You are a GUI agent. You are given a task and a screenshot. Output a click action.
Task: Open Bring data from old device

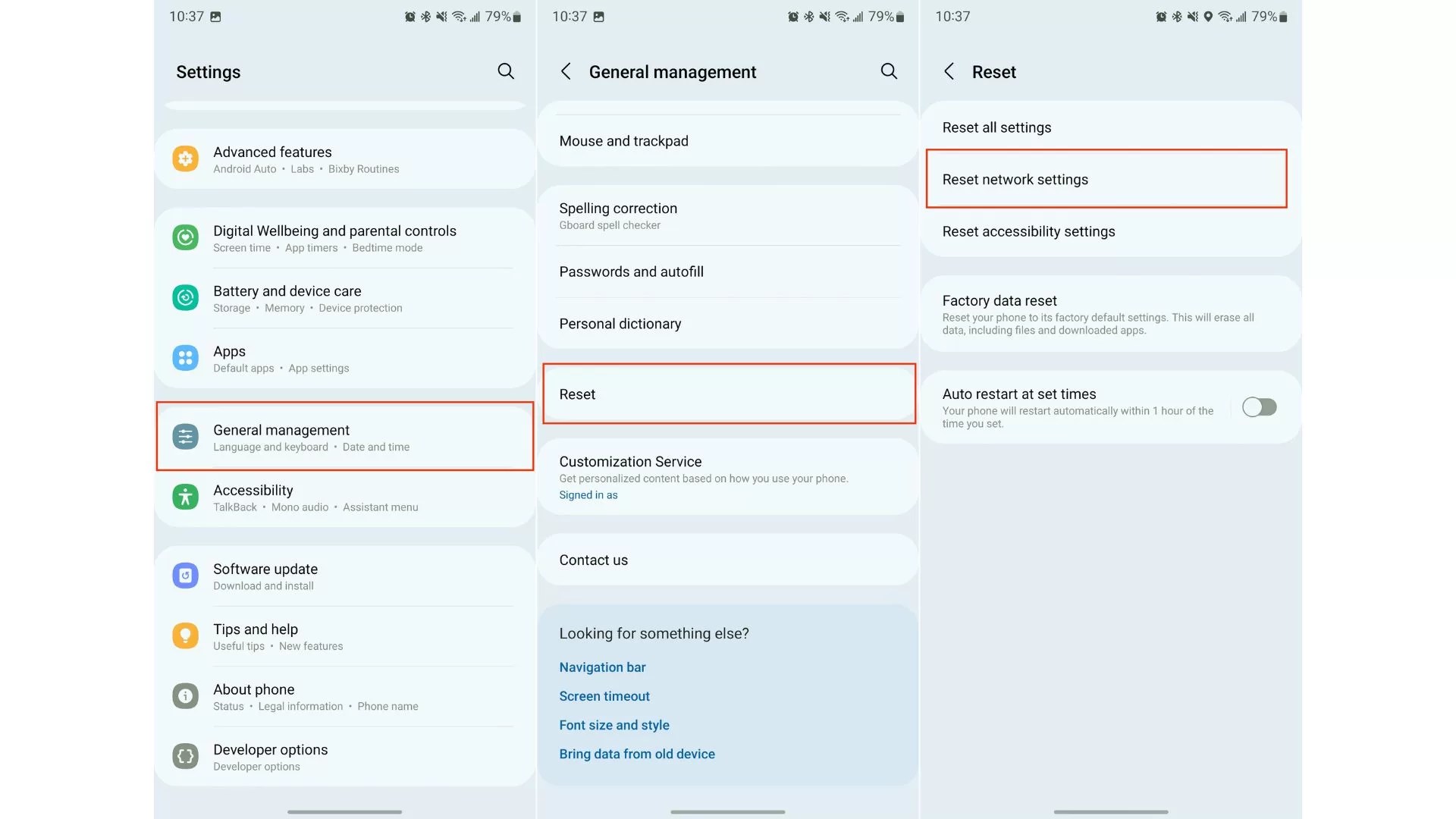point(637,753)
